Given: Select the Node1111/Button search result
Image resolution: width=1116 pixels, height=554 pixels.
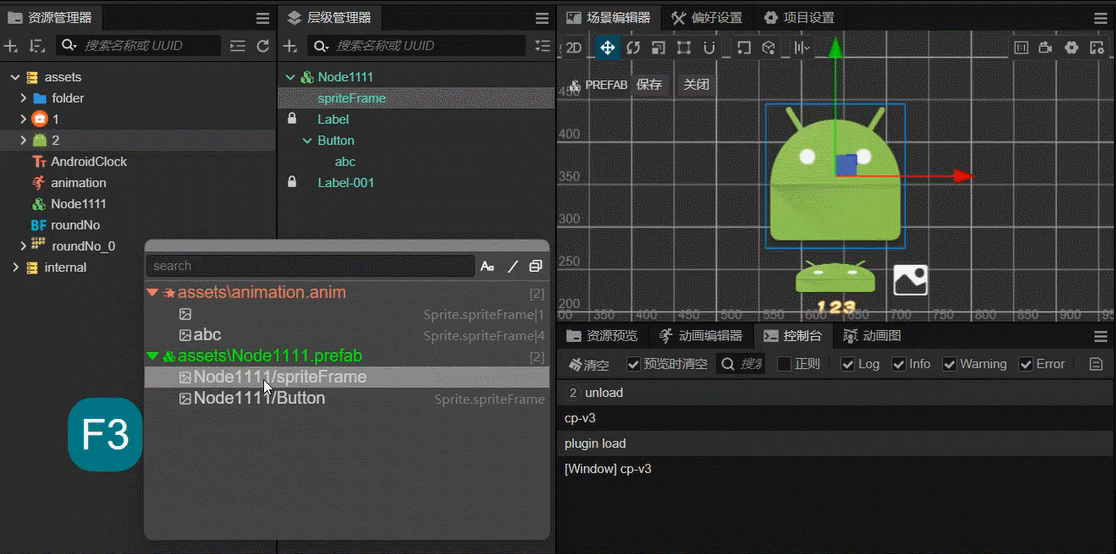Looking at the screenshot, I should click(x=347, y=398).
